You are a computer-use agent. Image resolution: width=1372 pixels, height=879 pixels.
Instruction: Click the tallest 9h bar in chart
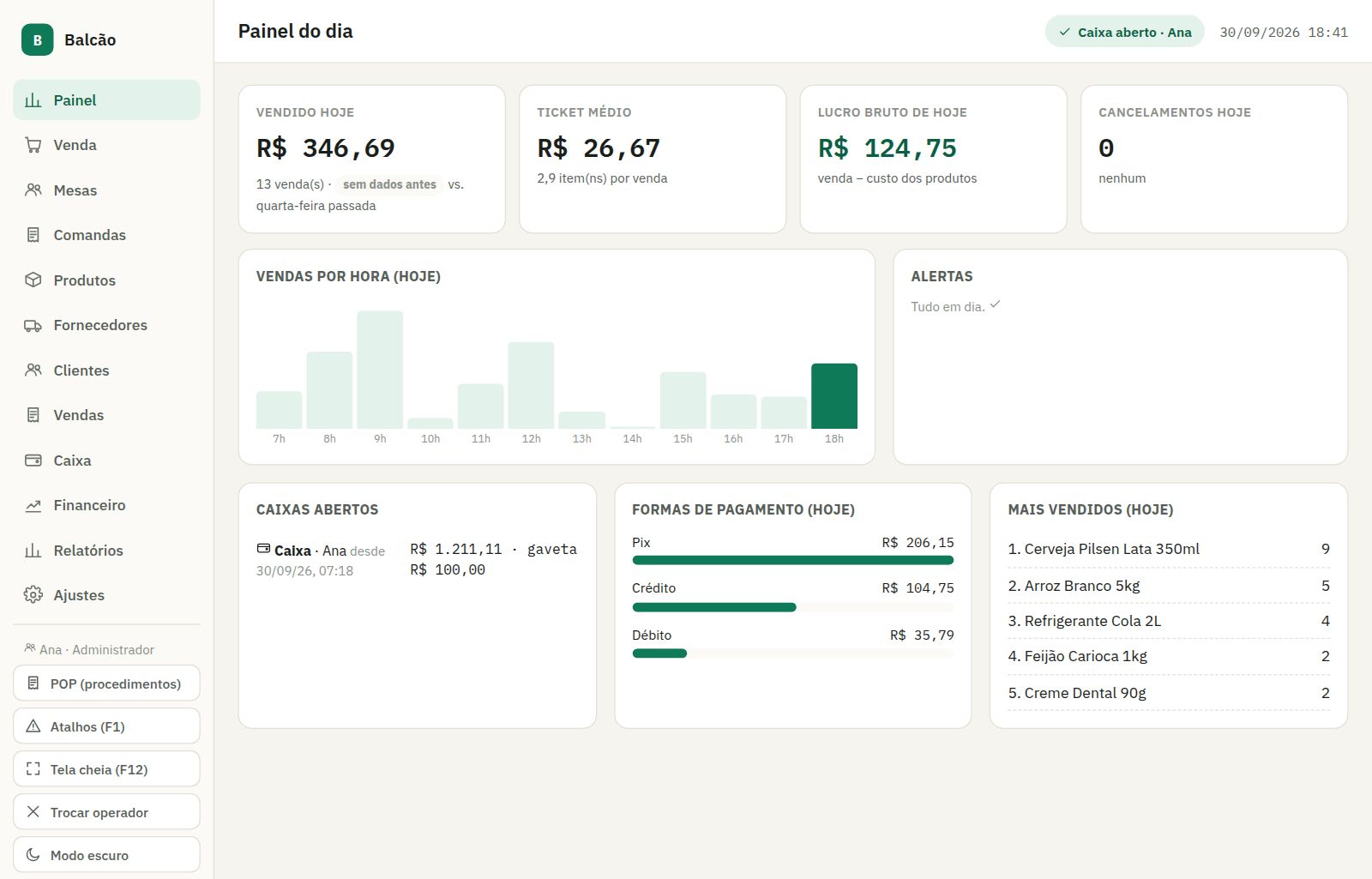(x=380, y=370)
